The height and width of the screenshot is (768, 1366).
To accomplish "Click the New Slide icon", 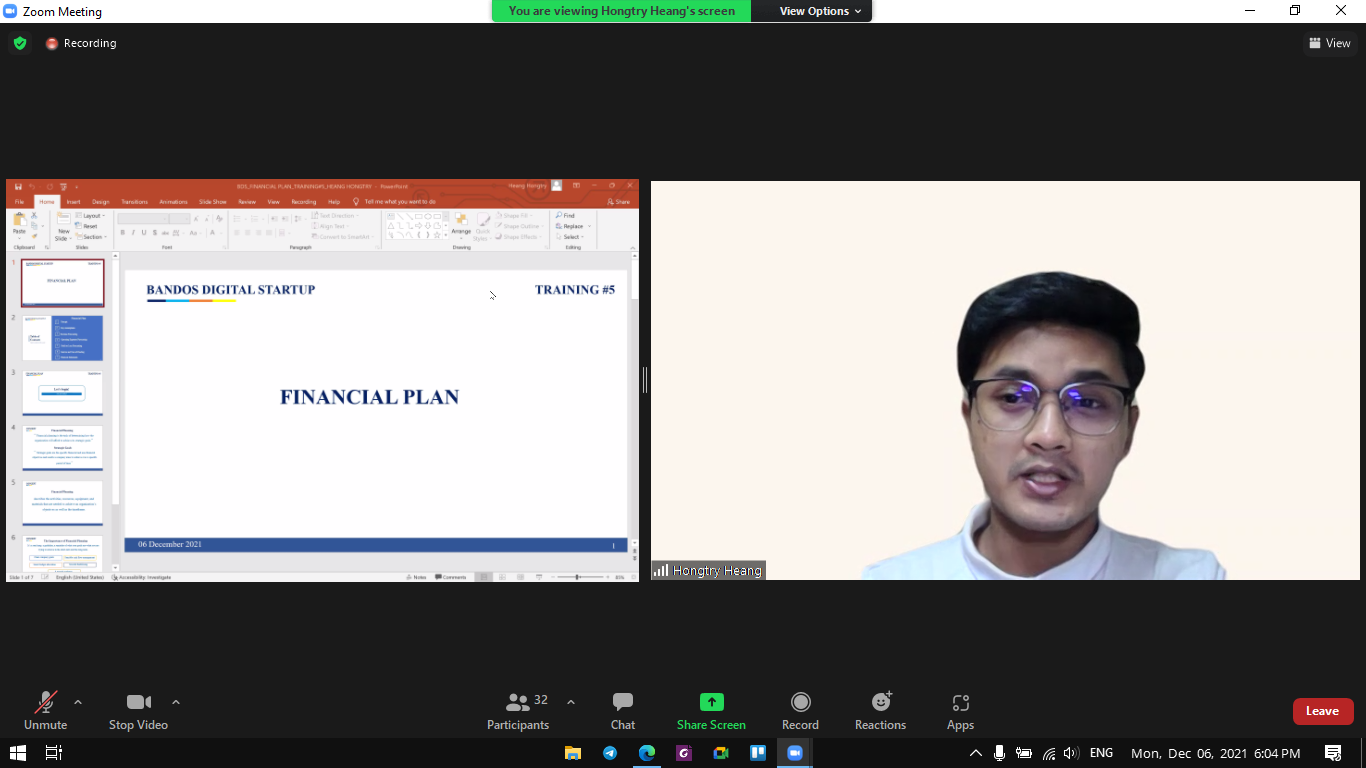I will pyautogui.click(x=63, y=219).
